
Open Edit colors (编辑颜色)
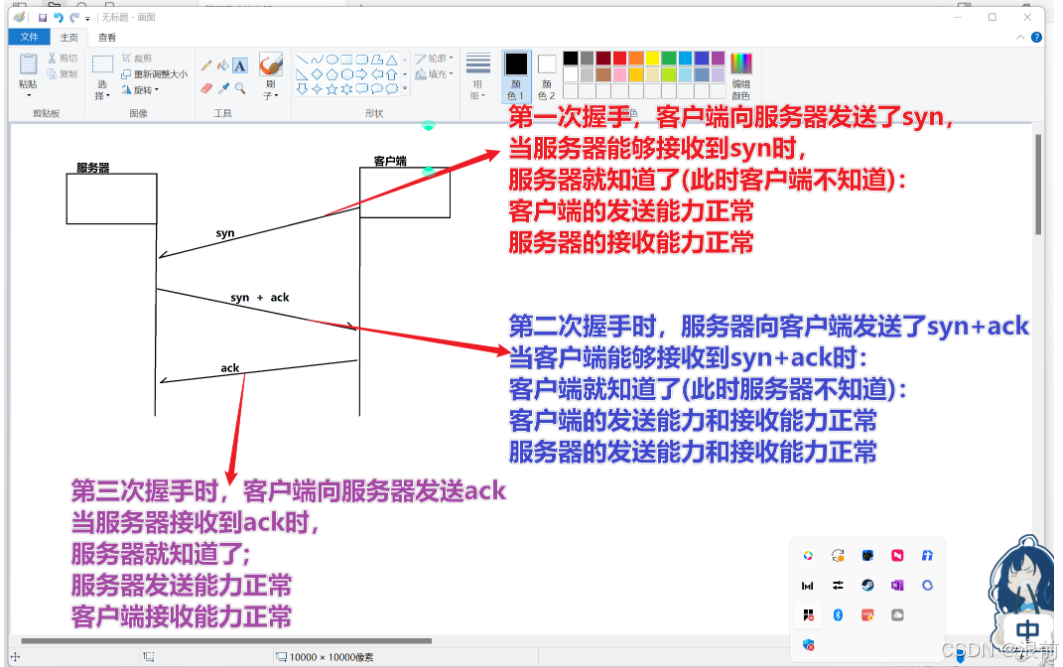(x=741, y=76)
